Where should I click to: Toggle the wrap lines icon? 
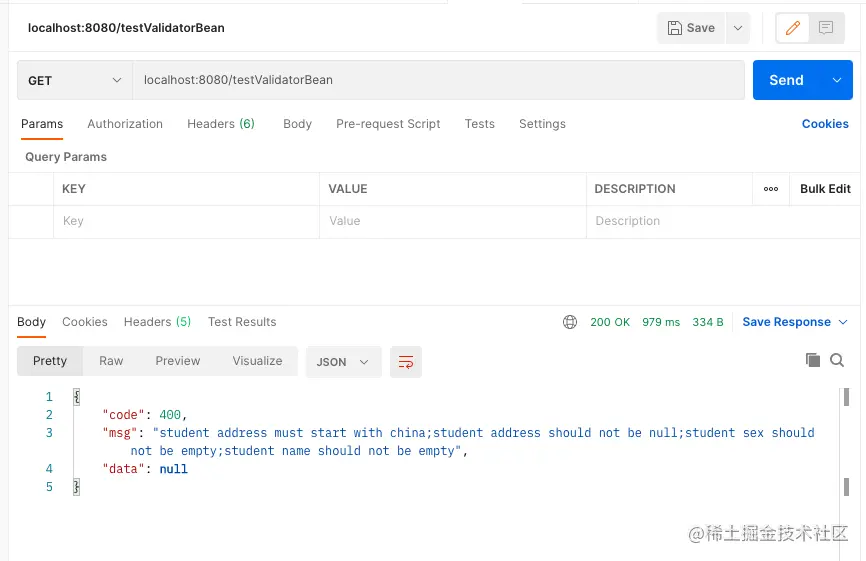coord(406,362)
